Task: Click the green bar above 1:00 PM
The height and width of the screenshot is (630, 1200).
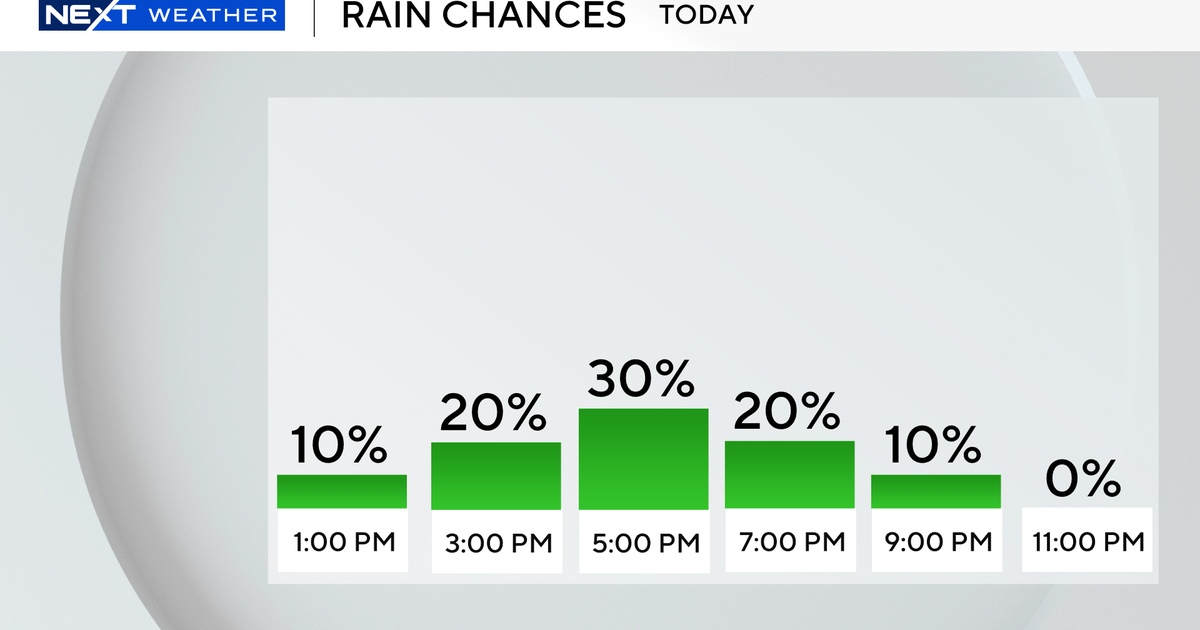Action: click(342, 491)
